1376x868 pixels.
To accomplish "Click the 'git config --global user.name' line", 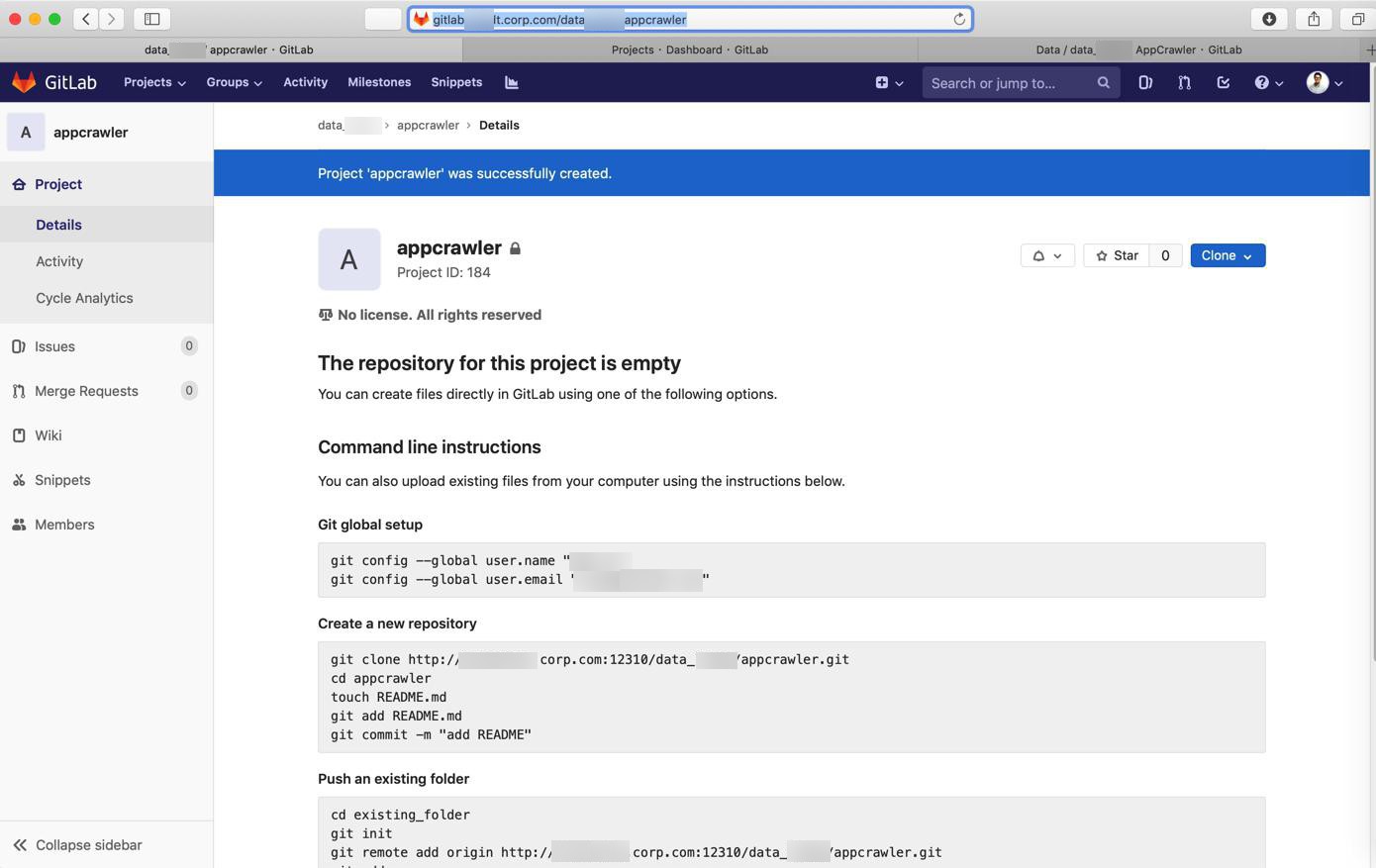I will [481, 560].
